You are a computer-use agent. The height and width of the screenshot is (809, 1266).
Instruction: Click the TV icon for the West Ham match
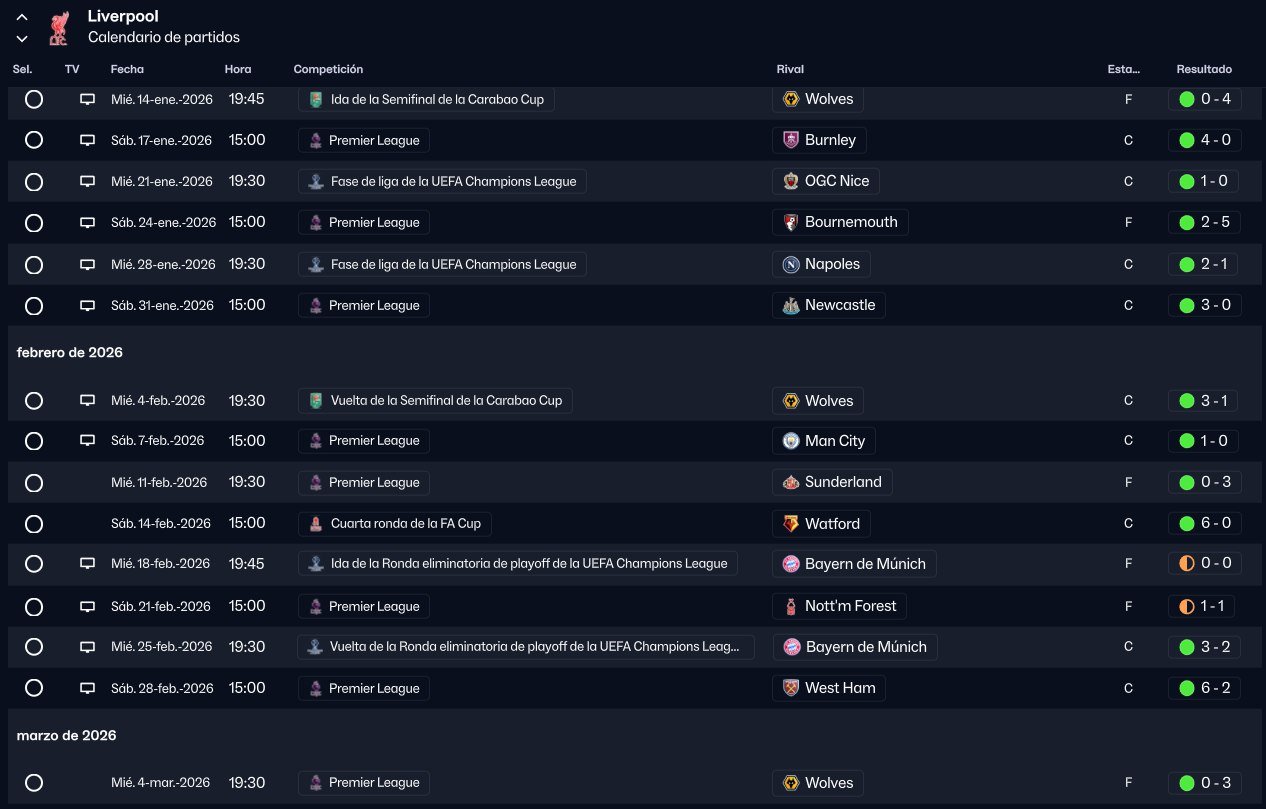point(87,688)
